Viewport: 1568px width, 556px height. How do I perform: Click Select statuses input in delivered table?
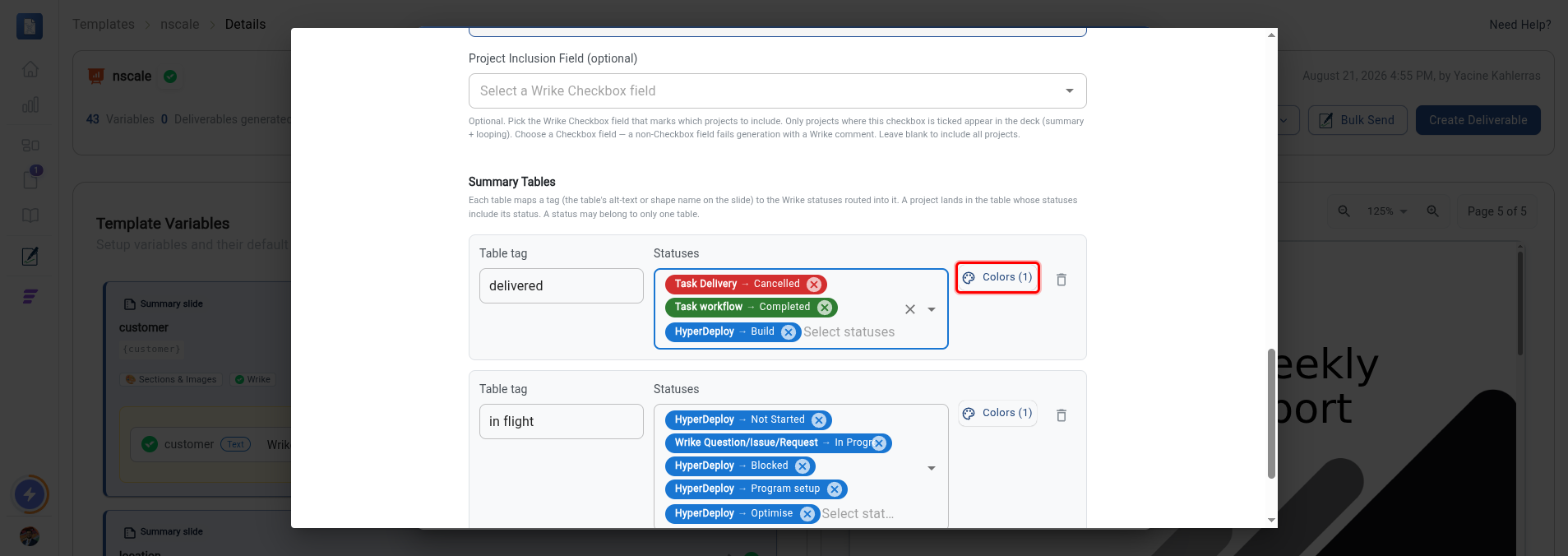[x=849, y=332]
